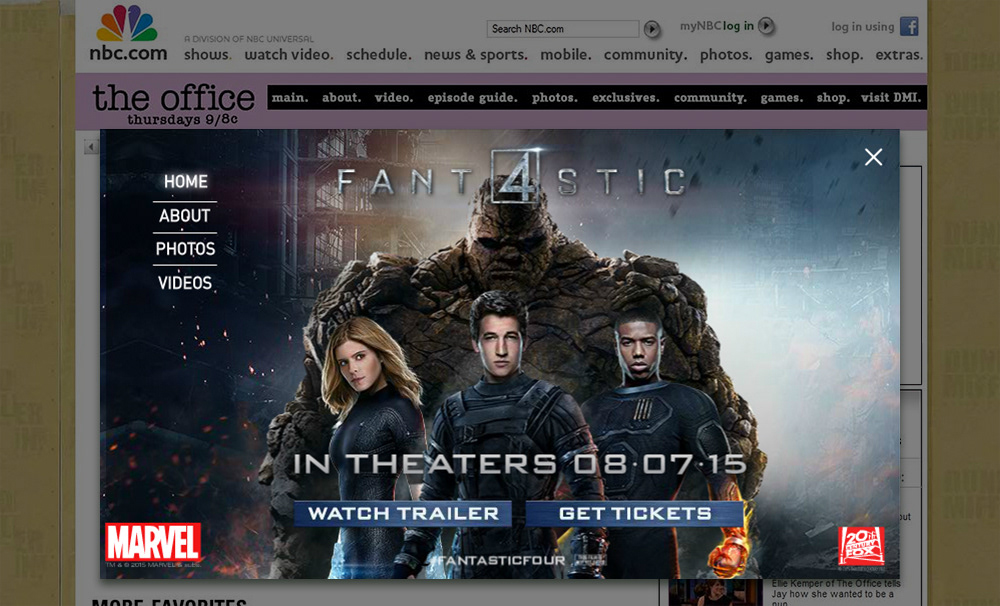Open the watch video menu
This screenshot has width=1000, height=606.
tap(289, 55)
